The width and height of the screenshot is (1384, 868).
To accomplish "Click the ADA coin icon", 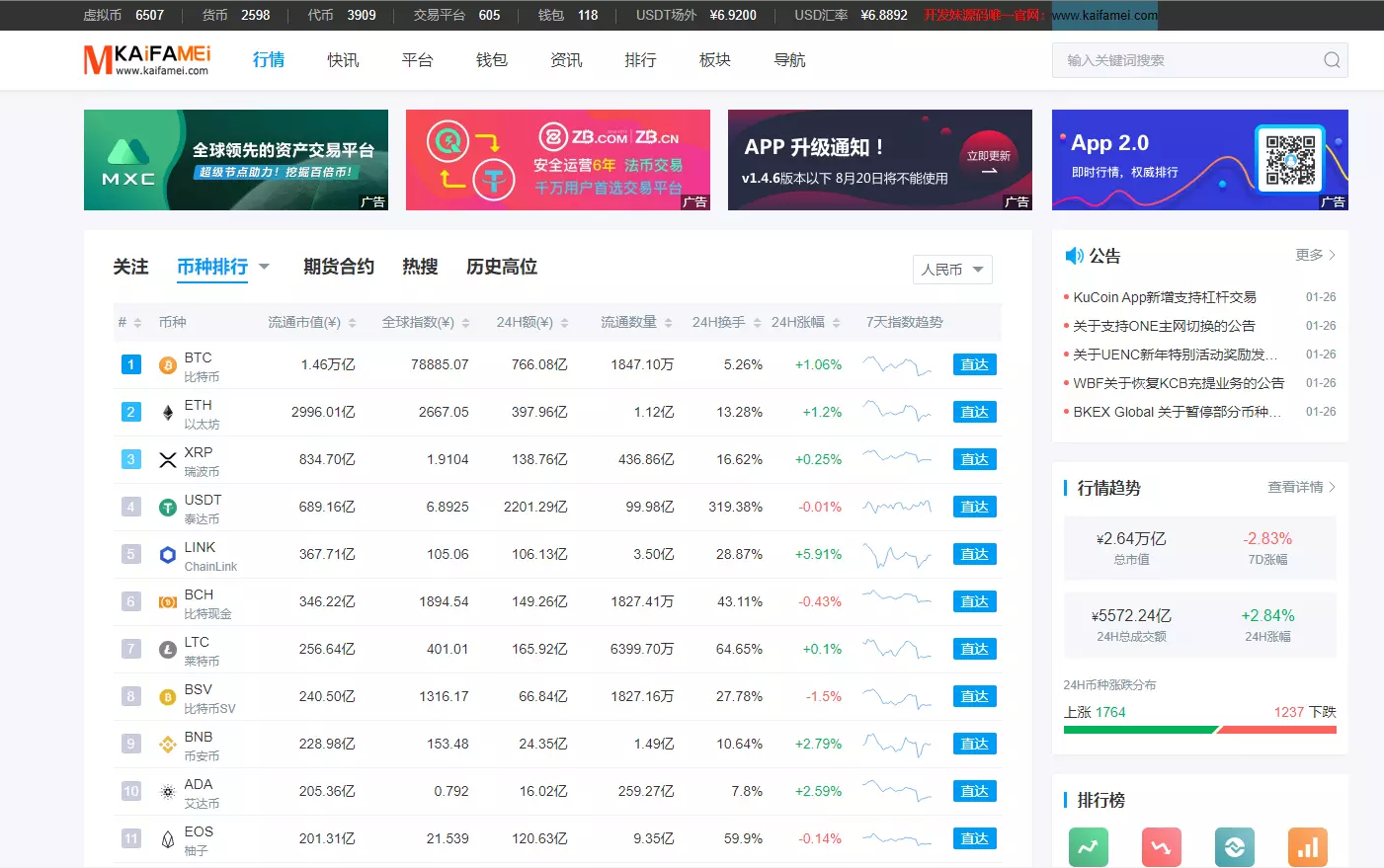I will [x=168, y=792].
